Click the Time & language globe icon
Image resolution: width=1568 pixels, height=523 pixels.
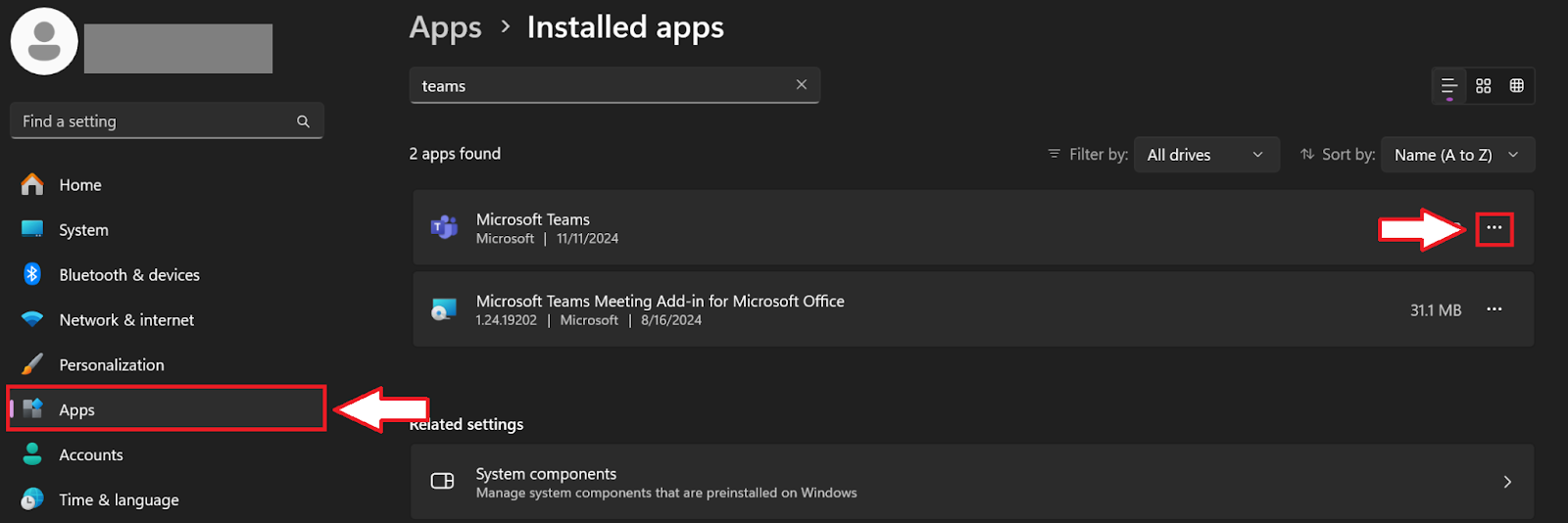pyautogui.click(x=32, y=499)
